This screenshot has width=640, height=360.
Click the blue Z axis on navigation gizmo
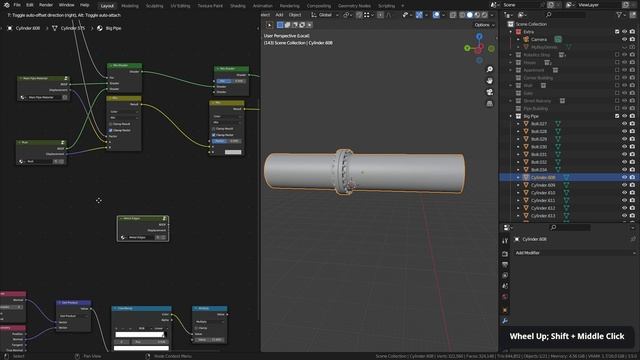click(x=479, y=37)
